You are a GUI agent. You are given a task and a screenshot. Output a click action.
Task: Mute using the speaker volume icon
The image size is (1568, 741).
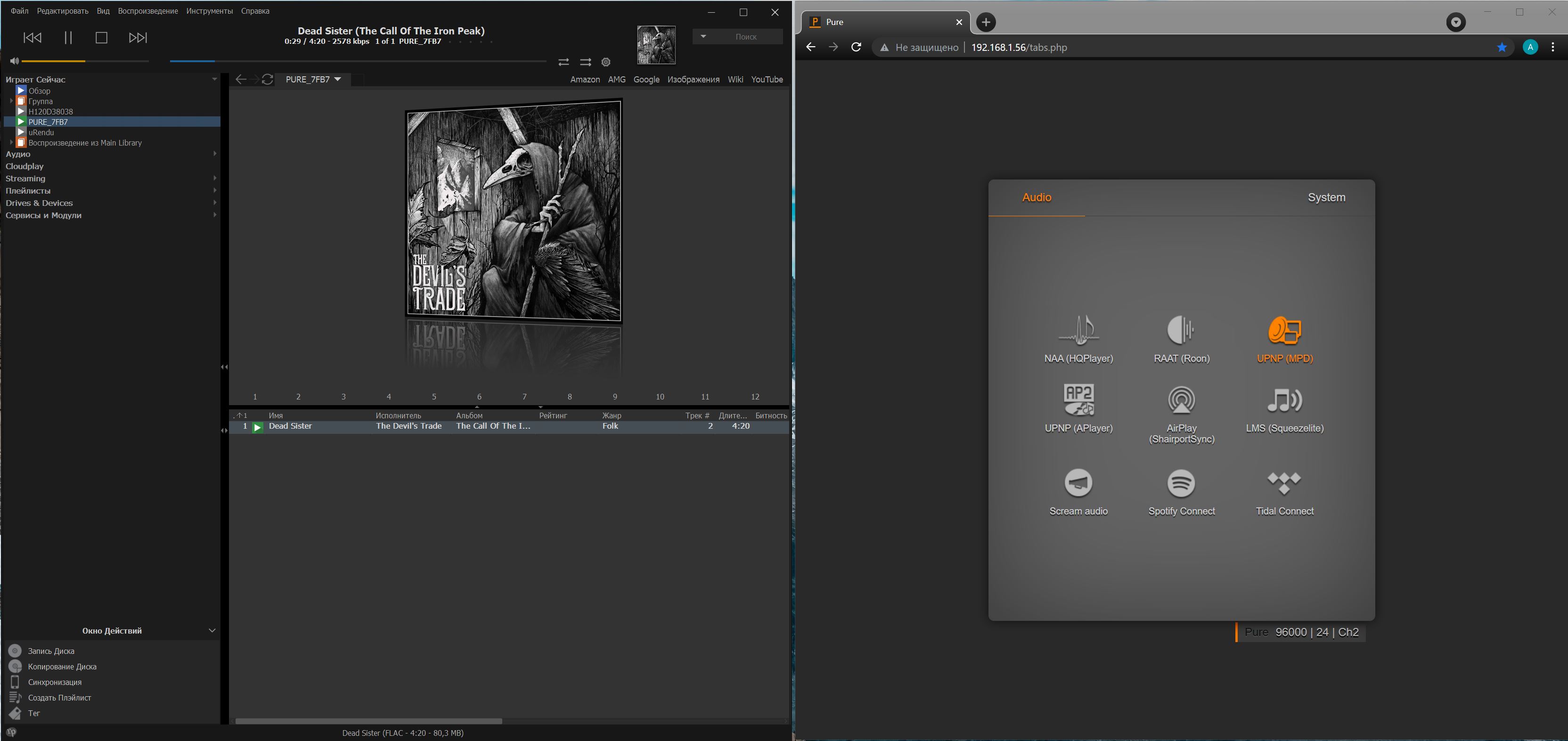tap(14, 61)
